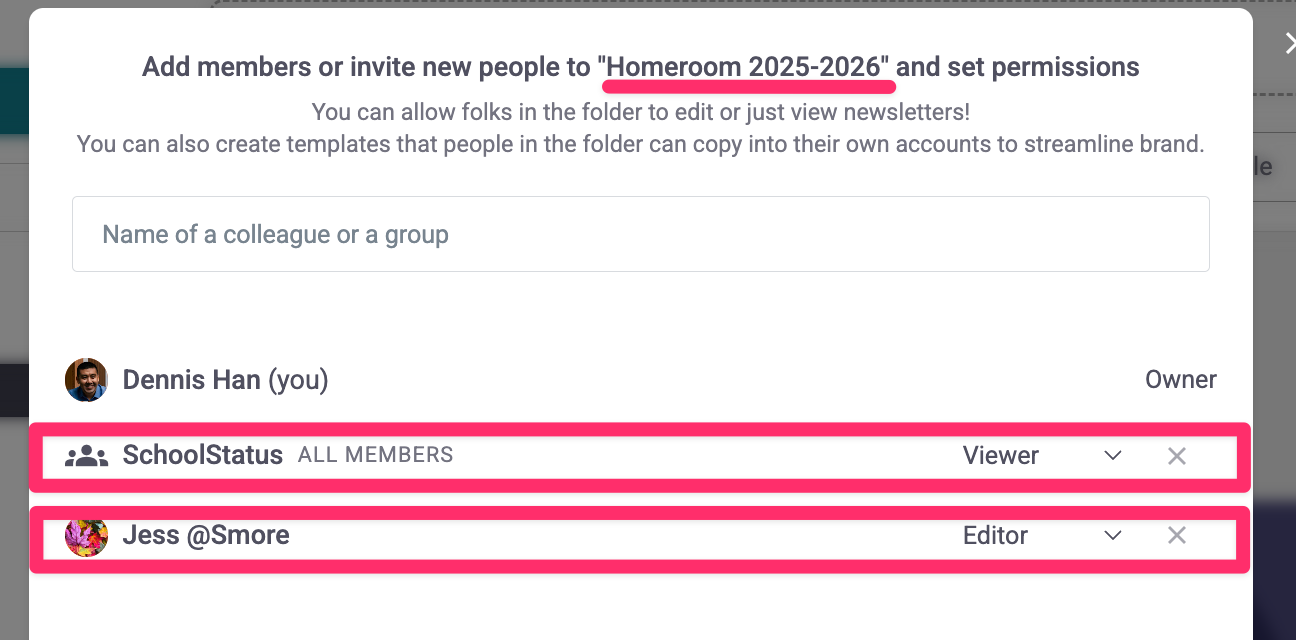This screenshot has width=1296, height=640.
Task: Click the Editor permission label
Action: (x=995, y=536)
